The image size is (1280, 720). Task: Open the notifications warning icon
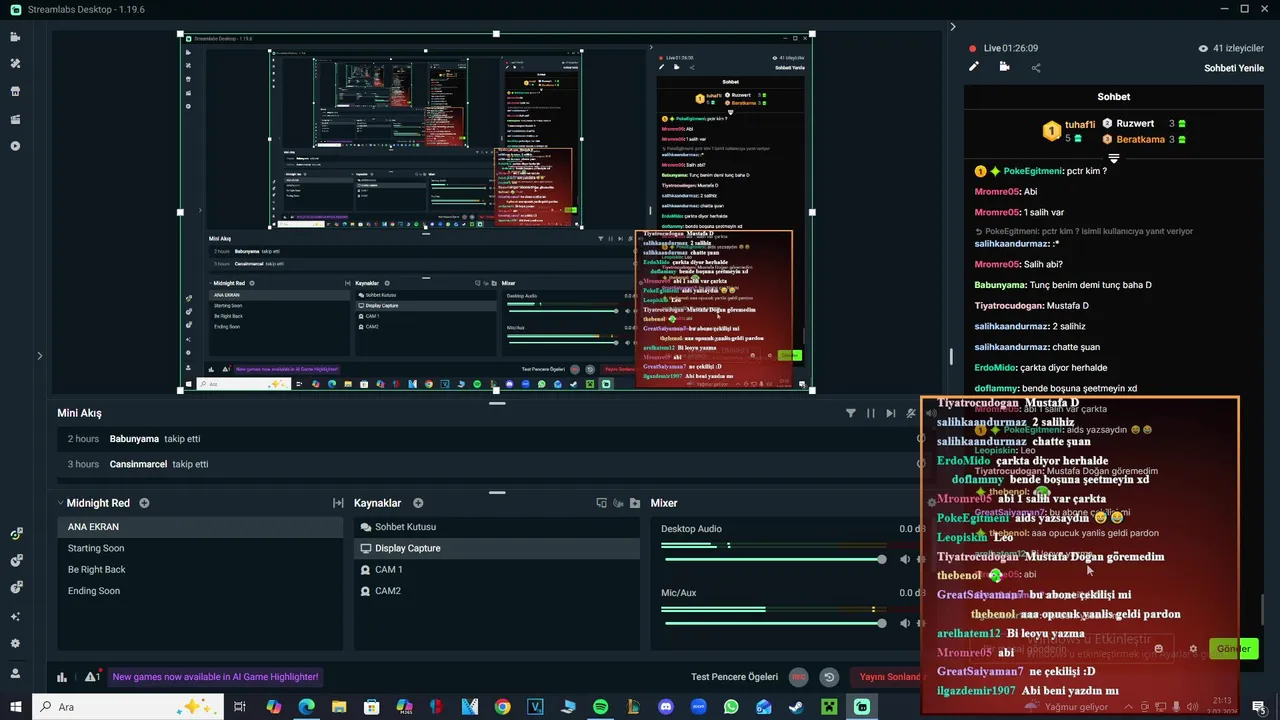[92, 677]
